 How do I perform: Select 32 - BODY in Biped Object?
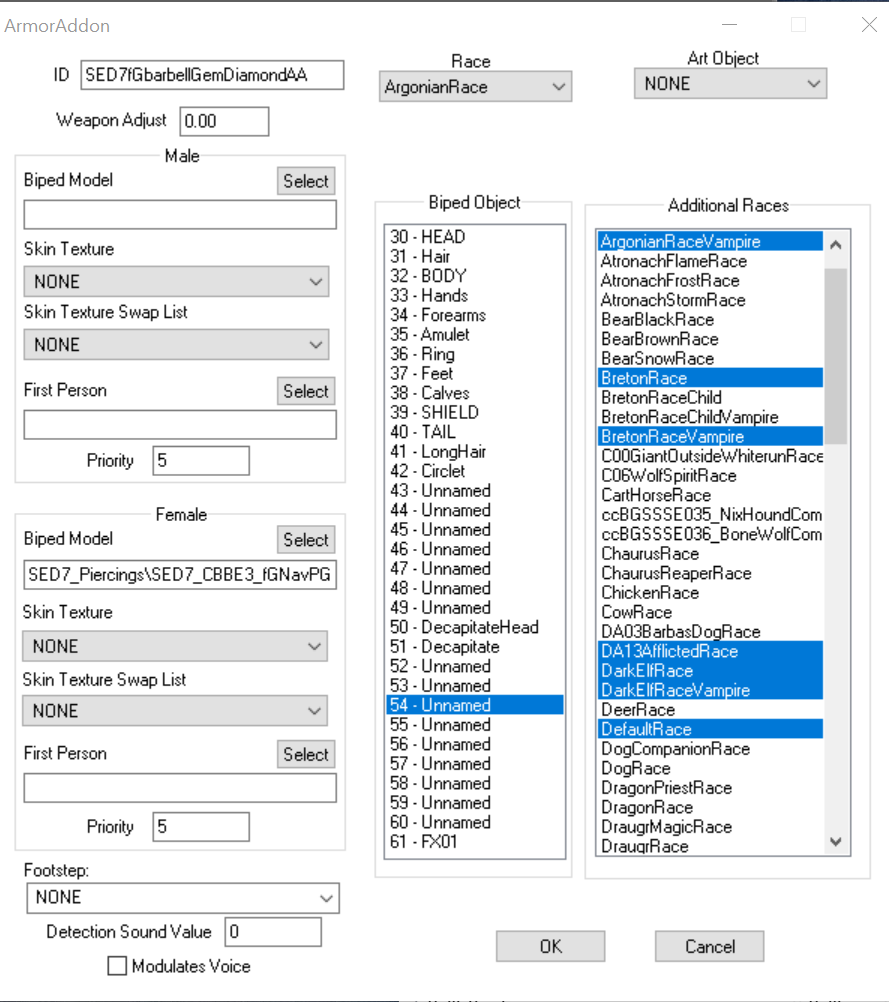pos(475,276)
